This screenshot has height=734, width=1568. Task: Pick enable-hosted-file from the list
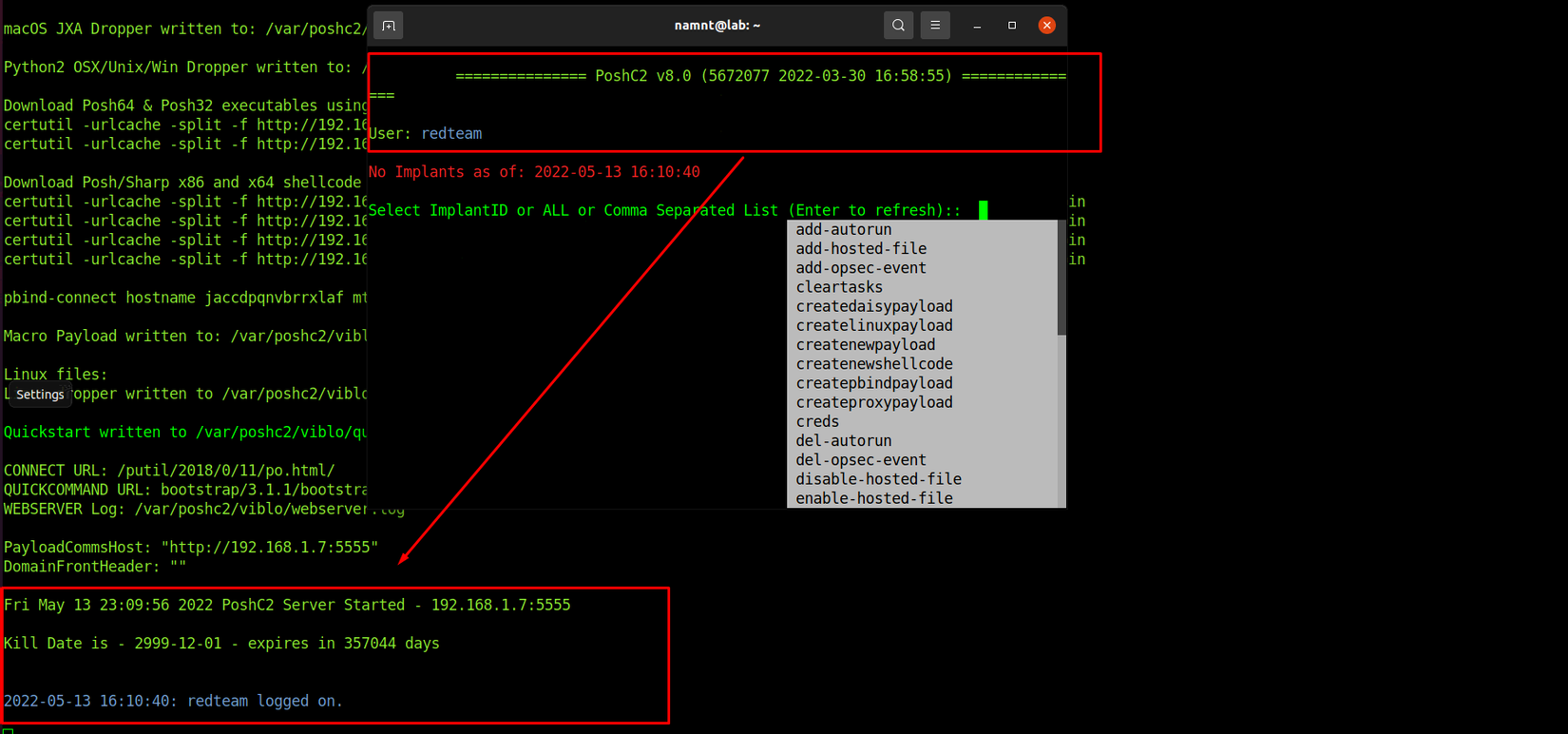[922, 498]
